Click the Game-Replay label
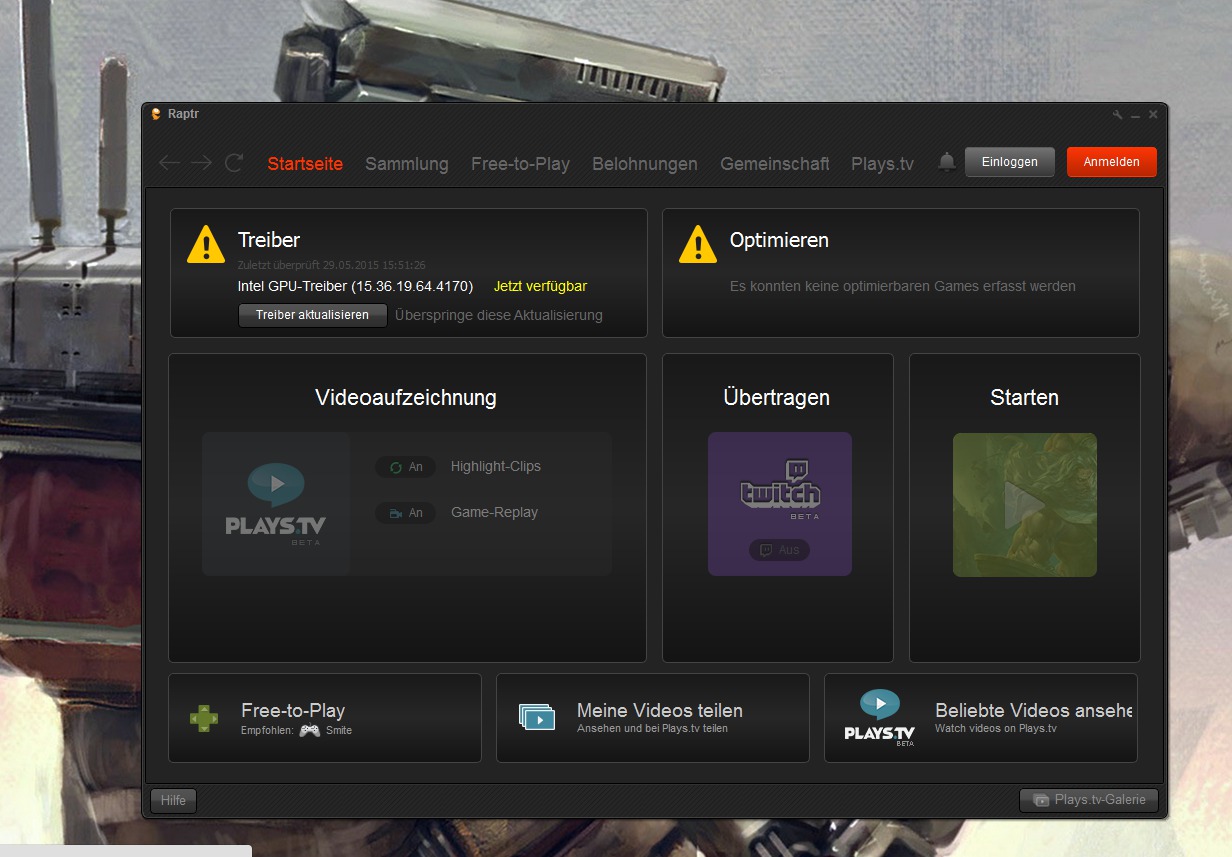Viewport: 1232px width, 857px height. (x=495, y=513)
